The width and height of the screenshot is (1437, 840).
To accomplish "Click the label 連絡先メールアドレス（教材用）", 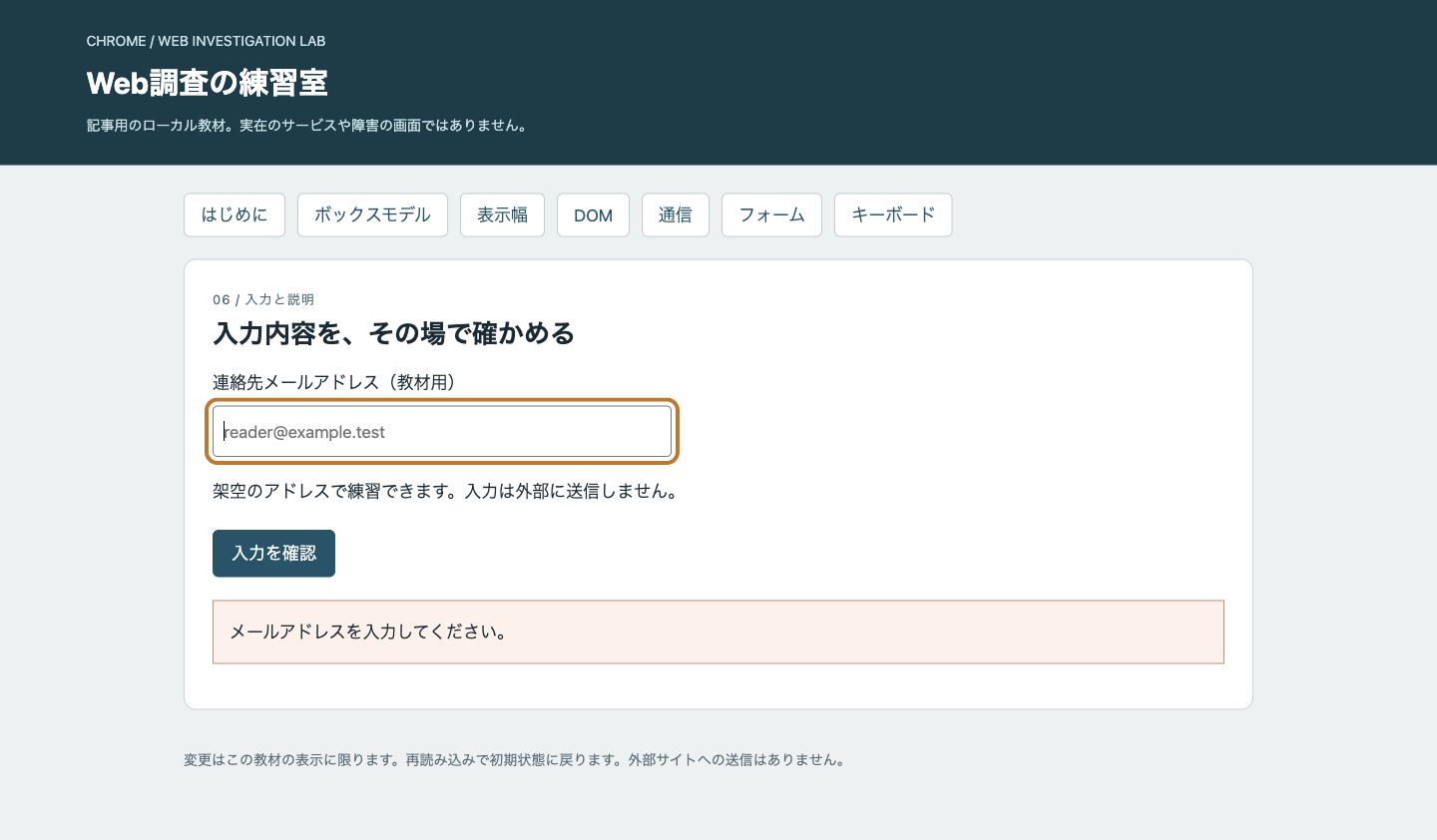I will 337,382.
